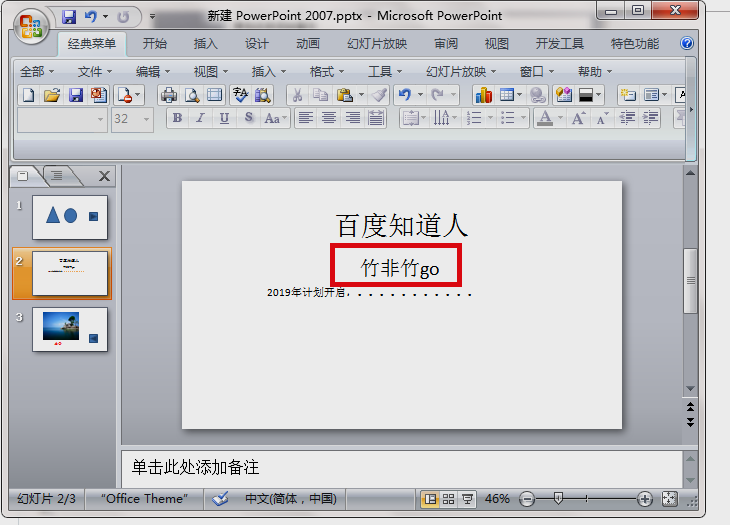Zoom in with the plus button
Screen dimensions: 730x525
pos(645,500)
